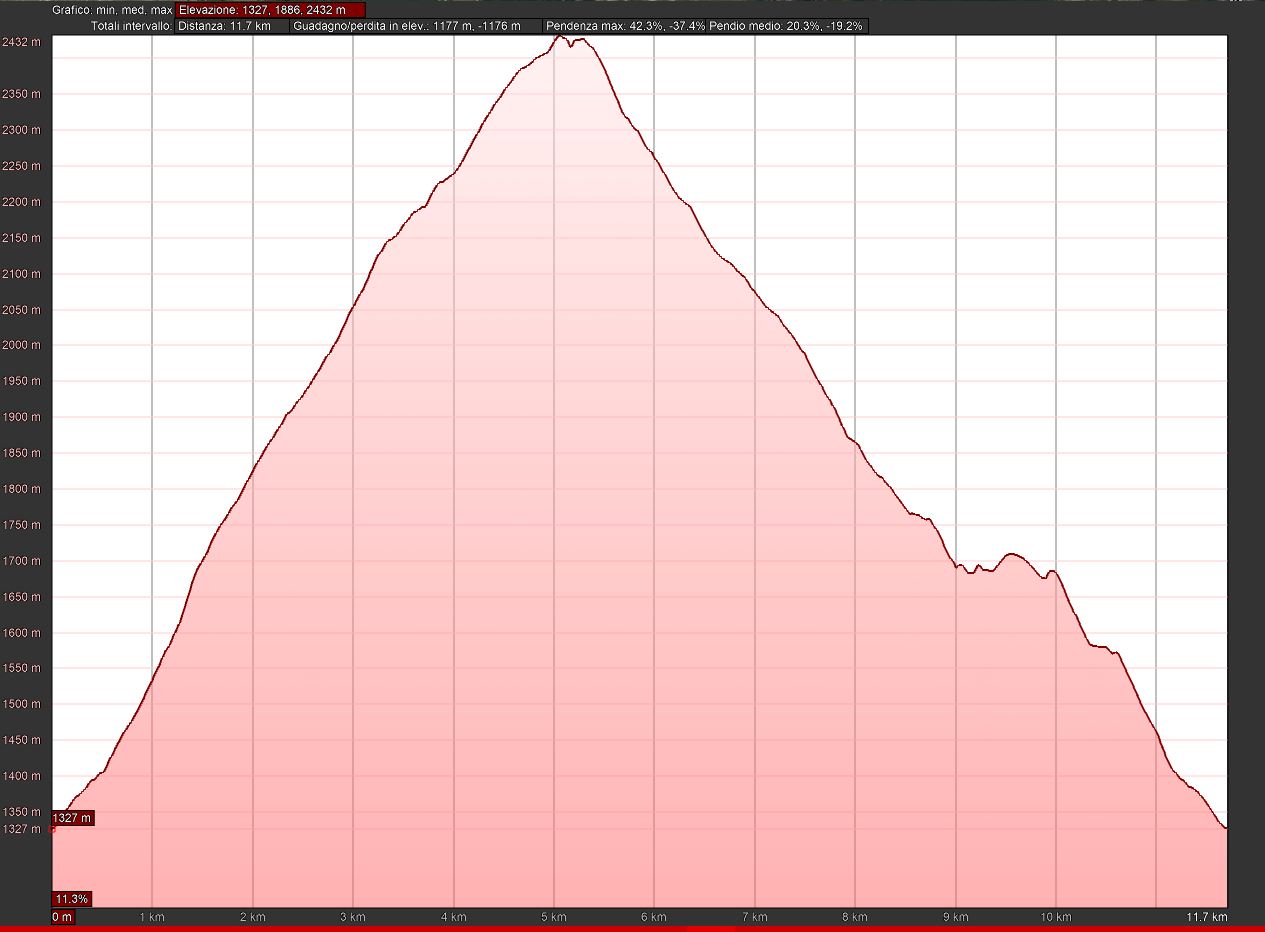1265x932 pixels.
Task: Click the 11.7 km end label on axis
Action: tap(1208, 917)
